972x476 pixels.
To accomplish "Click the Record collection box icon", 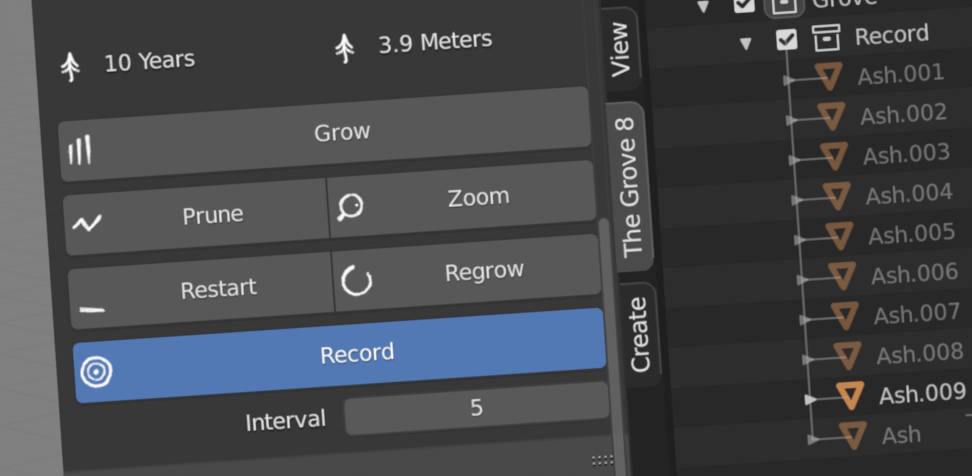I will pos(826,37).
